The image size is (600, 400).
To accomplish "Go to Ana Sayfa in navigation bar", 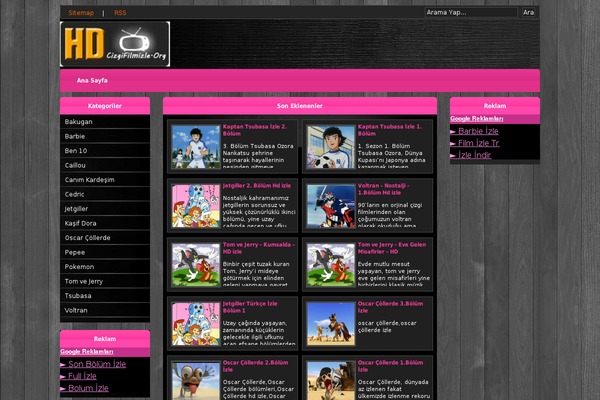I will [x=92, y=80].
